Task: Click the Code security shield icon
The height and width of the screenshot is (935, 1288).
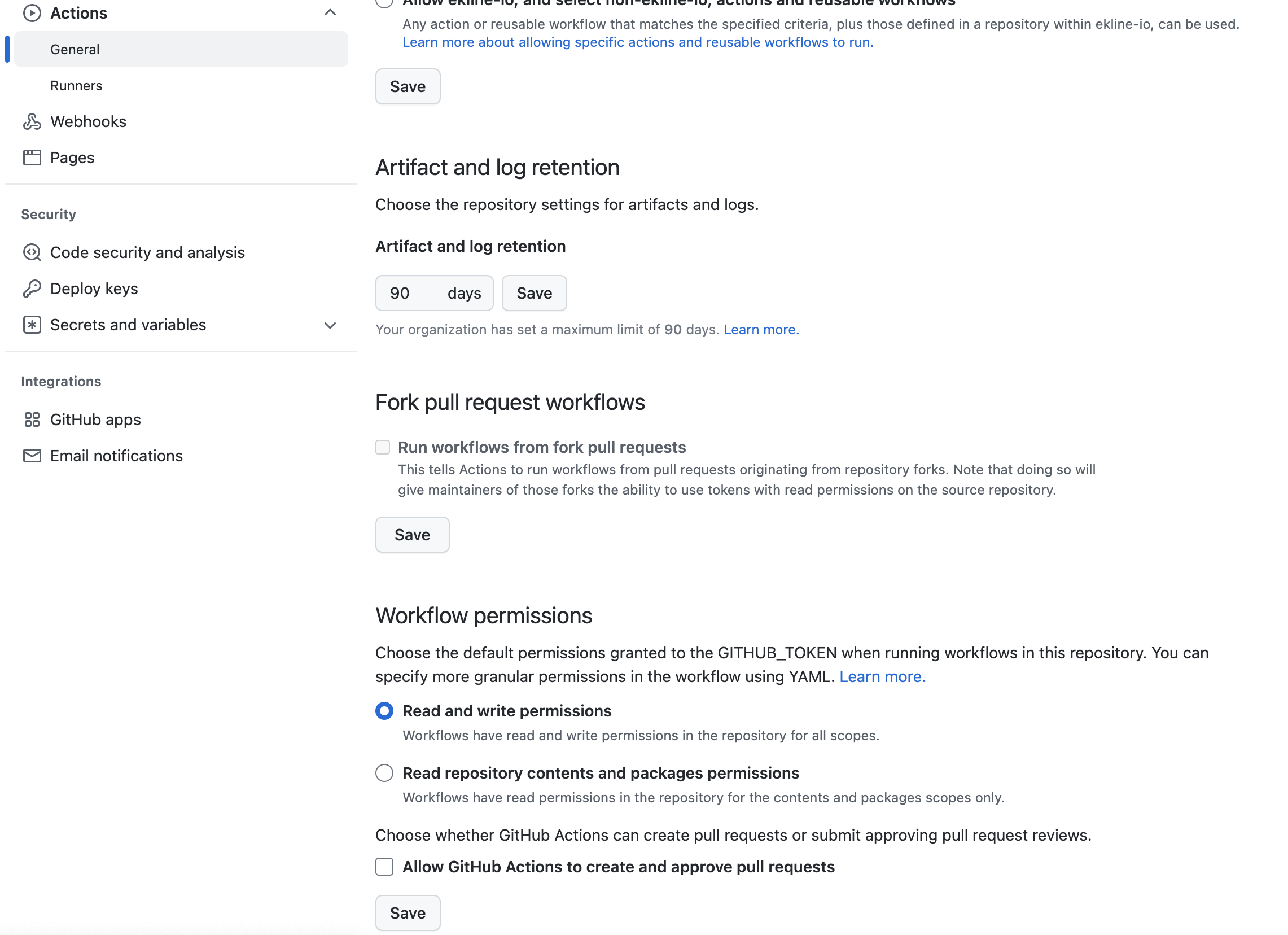Action: pos(32,252)
